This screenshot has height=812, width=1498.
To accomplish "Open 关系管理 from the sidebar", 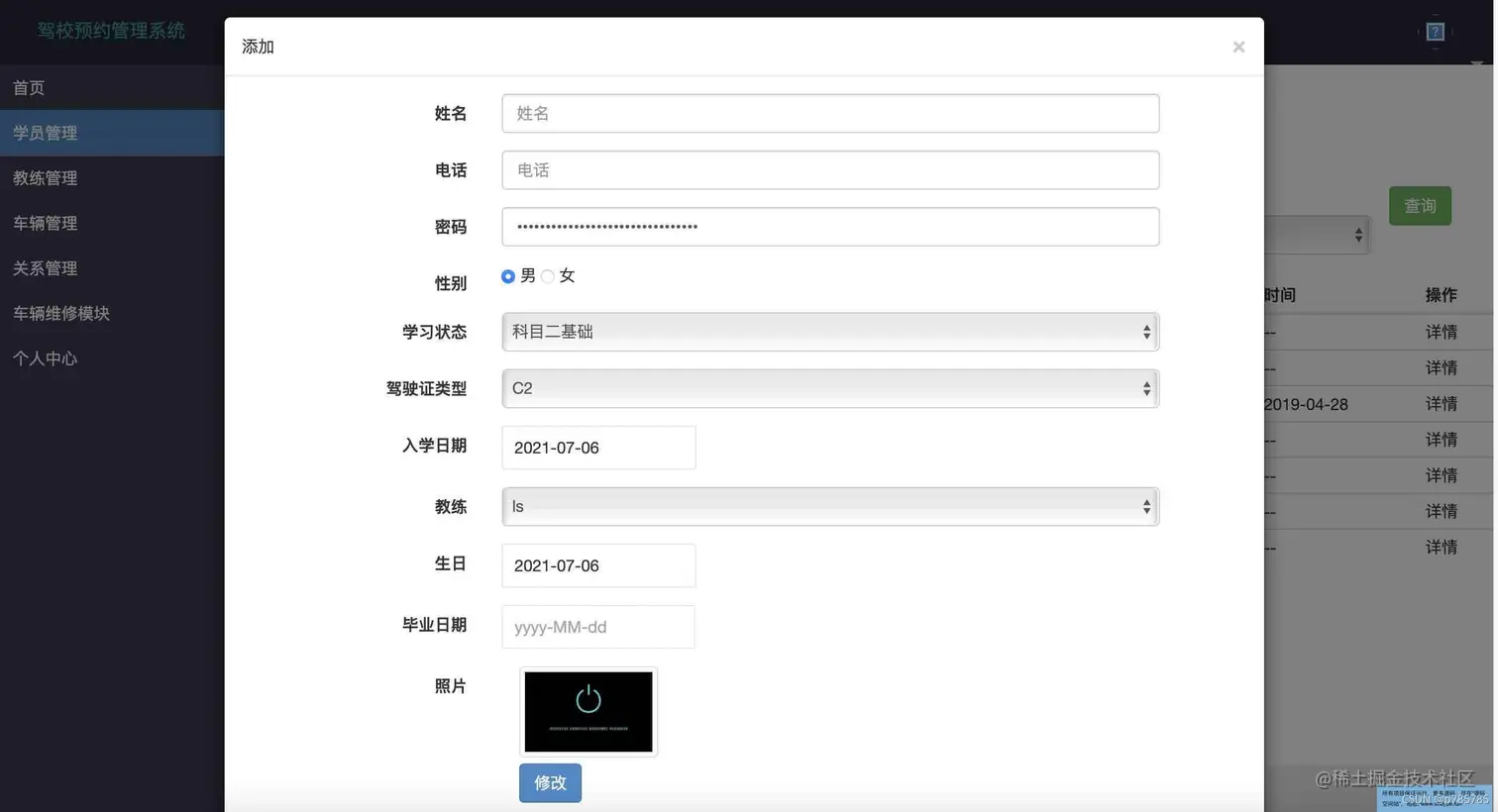I will (x=45, y=267).
